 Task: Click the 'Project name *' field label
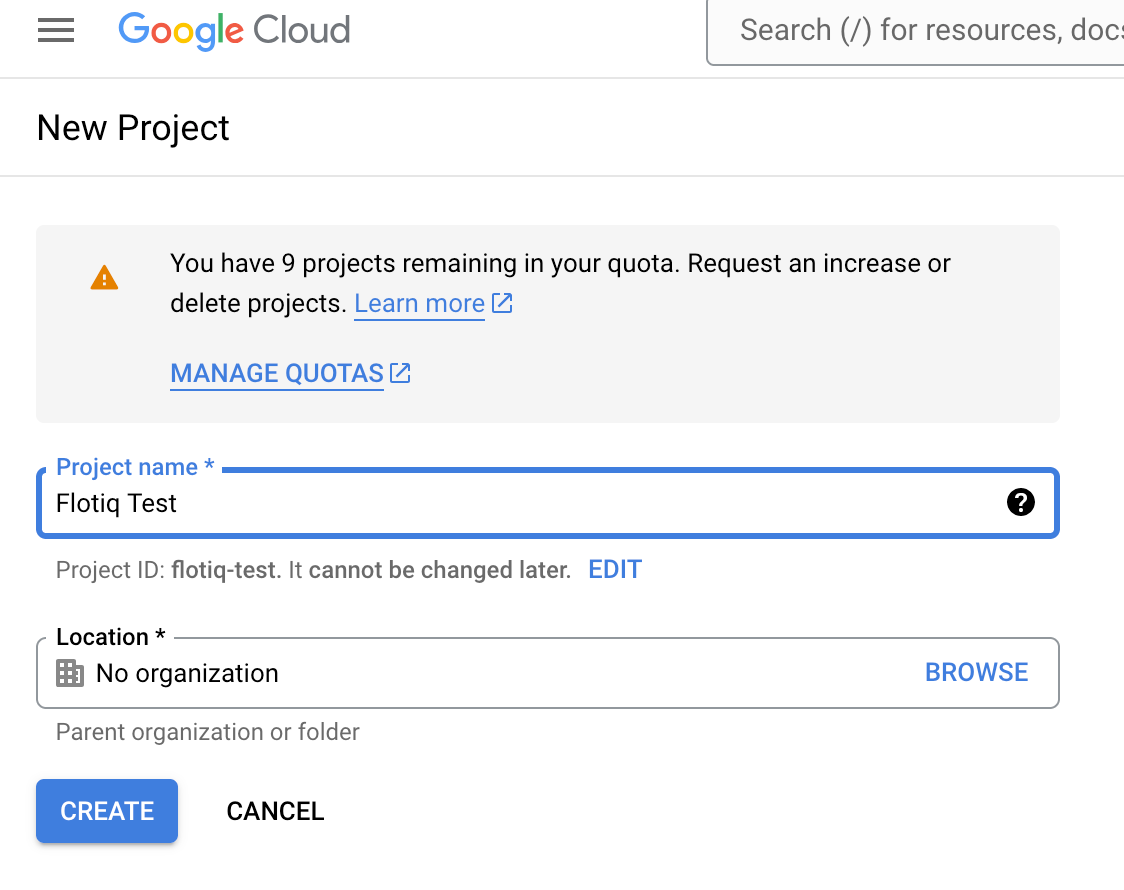click(x=135, y=466)
